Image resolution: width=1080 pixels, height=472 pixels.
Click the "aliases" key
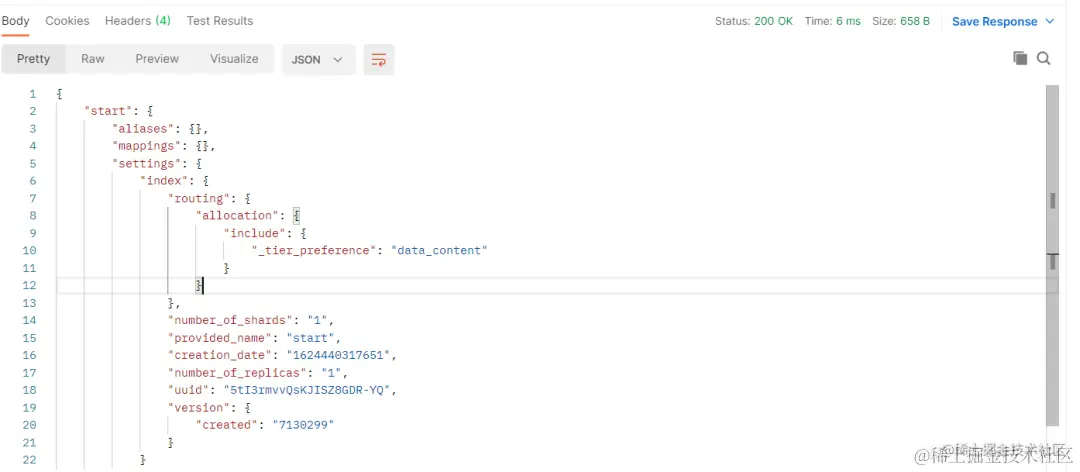point(143,129)
